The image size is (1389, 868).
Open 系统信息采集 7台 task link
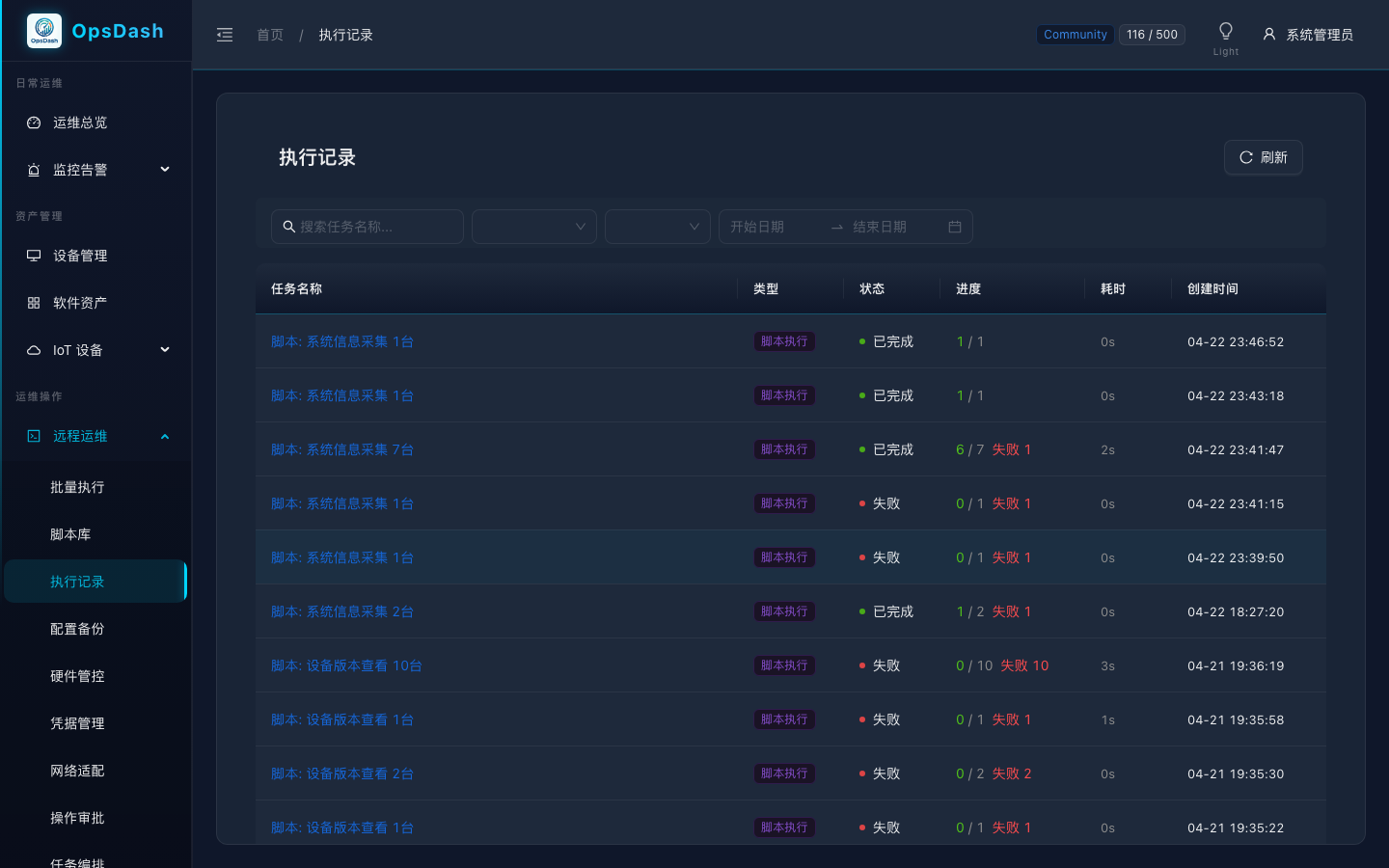[342, 449]
